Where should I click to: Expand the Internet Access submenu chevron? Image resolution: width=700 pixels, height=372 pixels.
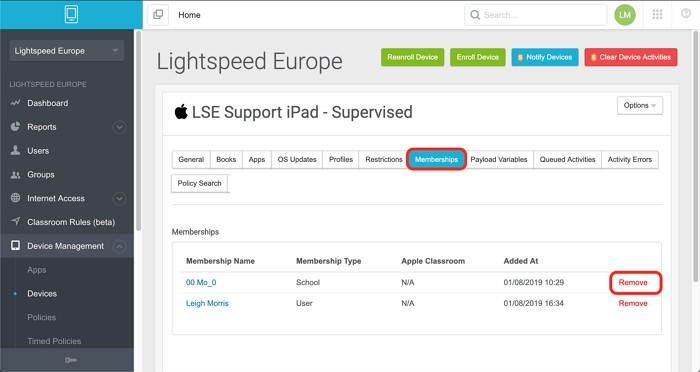119,199
